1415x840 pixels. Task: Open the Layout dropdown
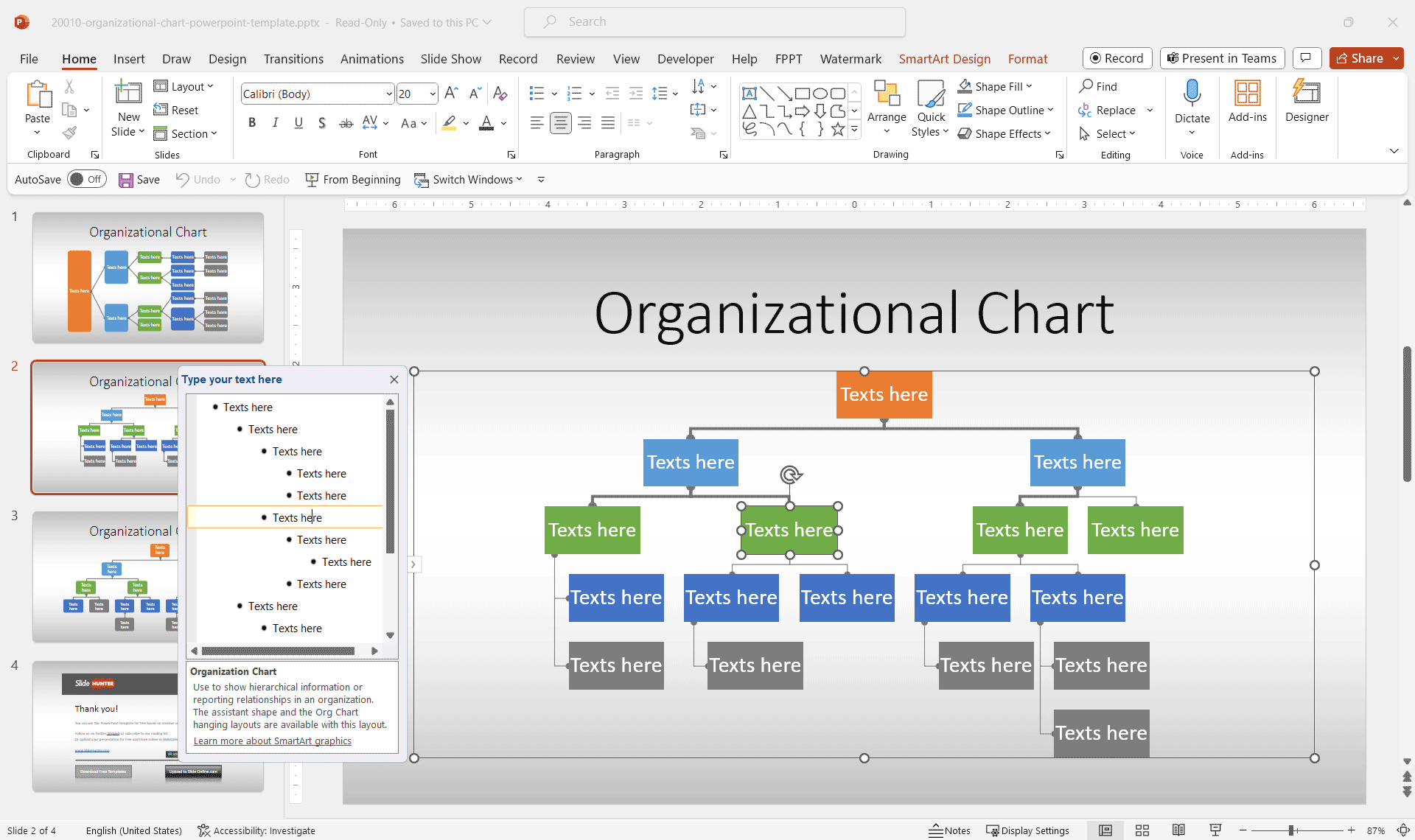coord(184,86)
